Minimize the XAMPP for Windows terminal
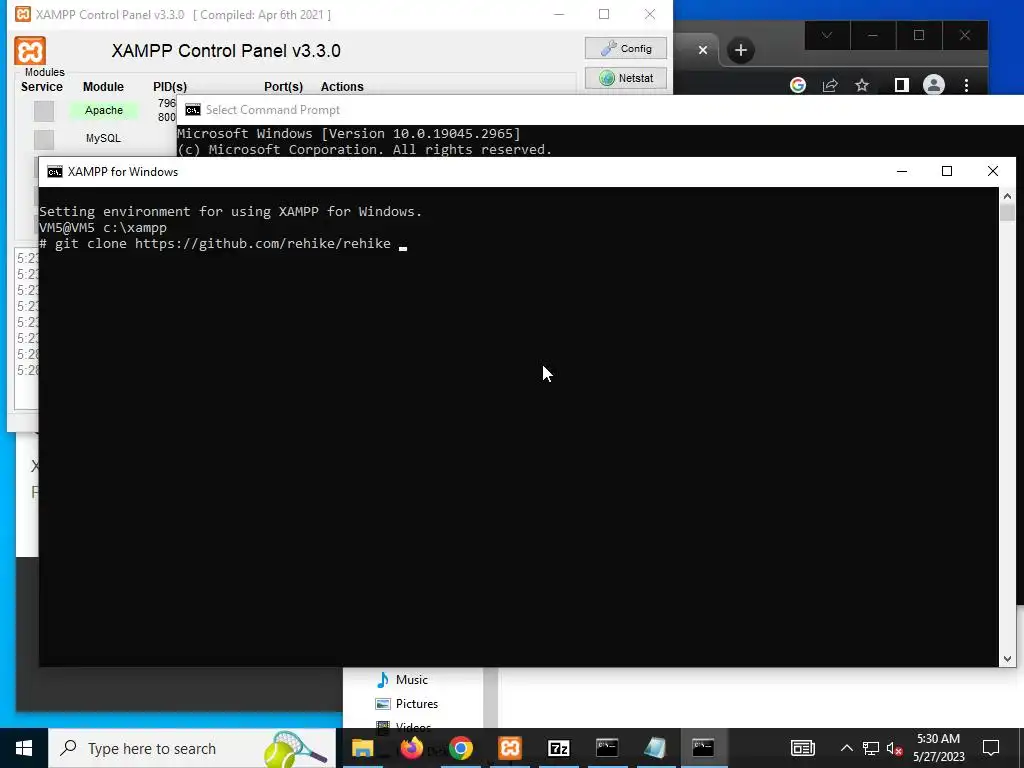Screen dimensions: 1024x768 pos(902,172)
